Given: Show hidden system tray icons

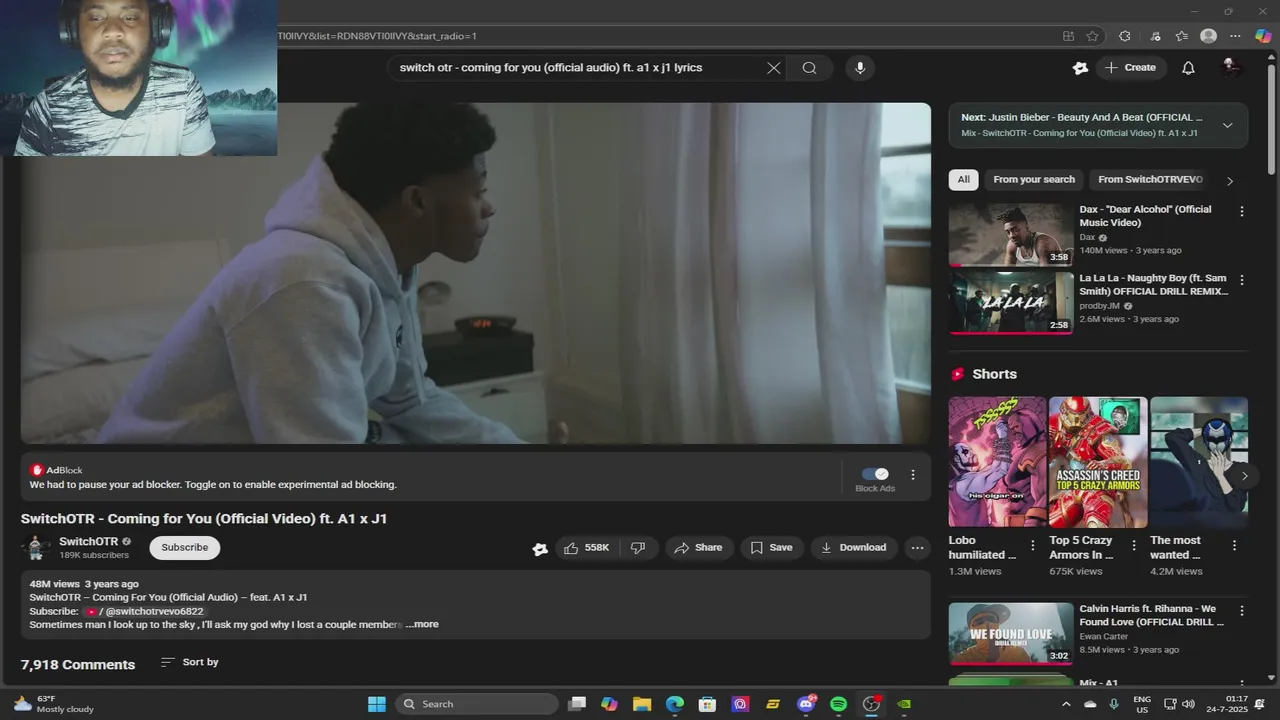Looking at the screenshot, I should point(1065,704).
